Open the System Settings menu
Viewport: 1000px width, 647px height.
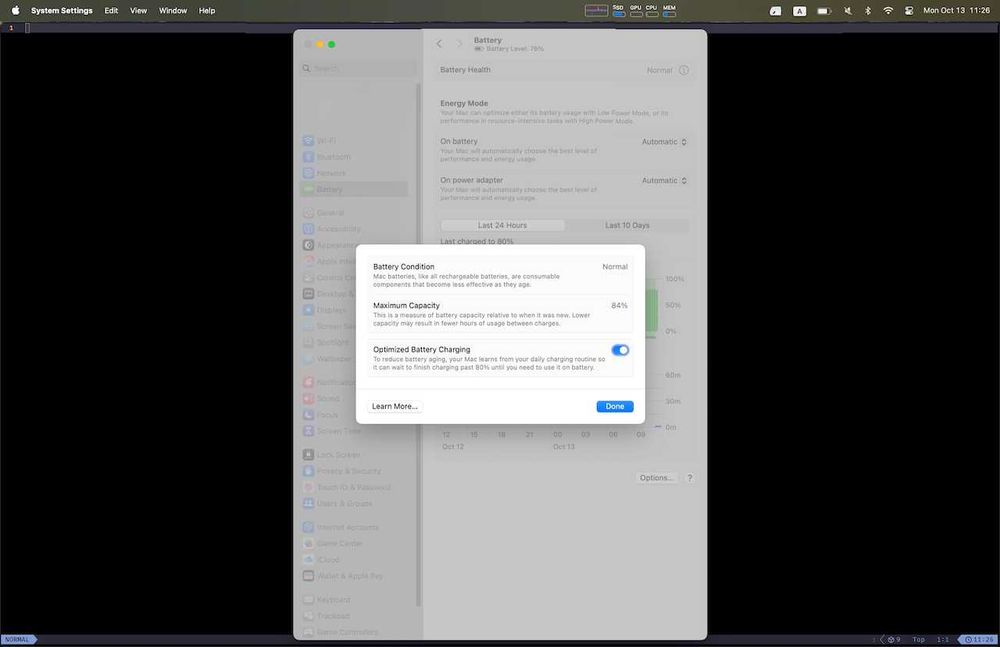pyautogui.click(x=62, y=10)
